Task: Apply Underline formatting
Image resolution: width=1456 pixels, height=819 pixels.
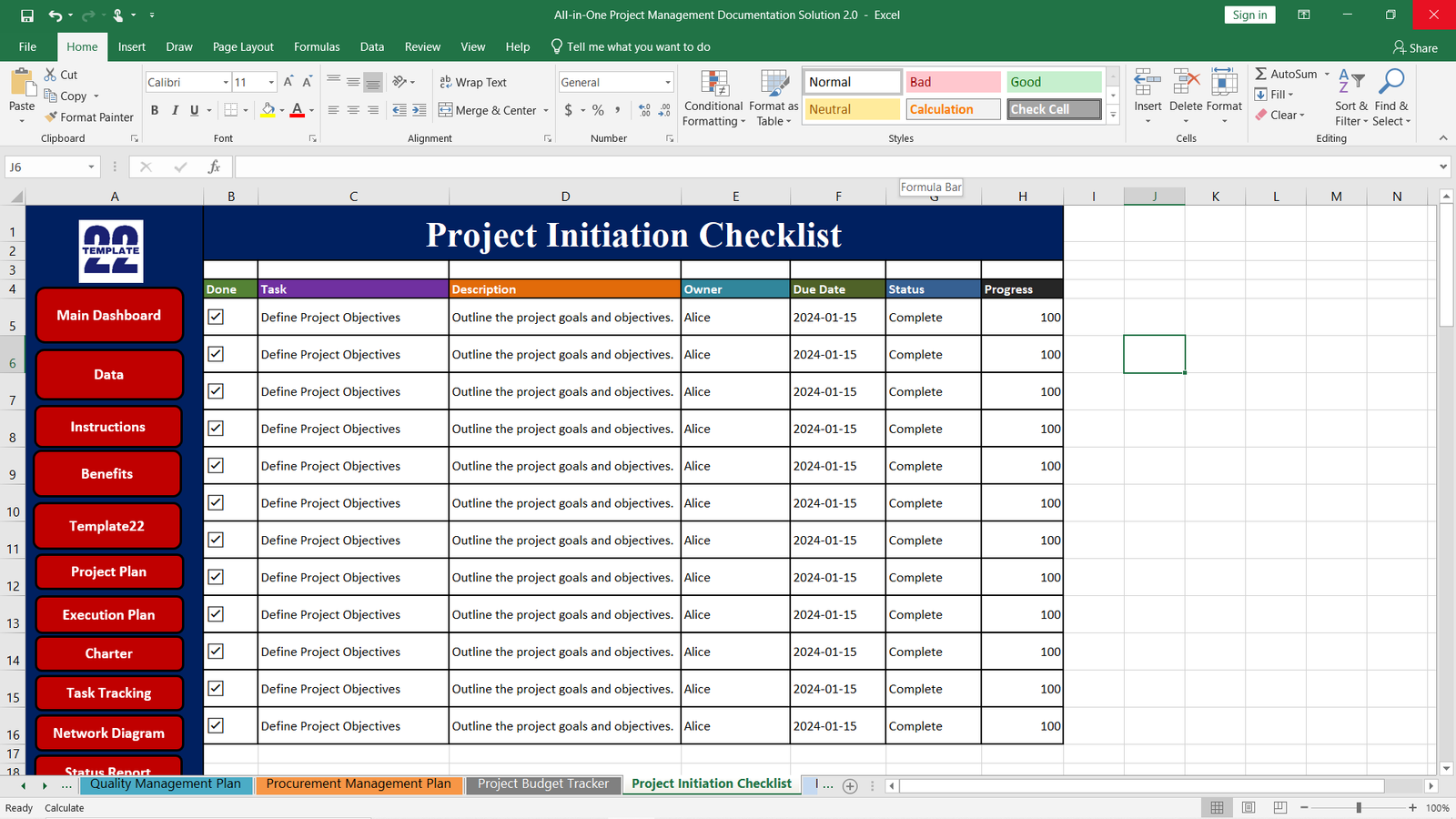Action: (x=194, y=110)
